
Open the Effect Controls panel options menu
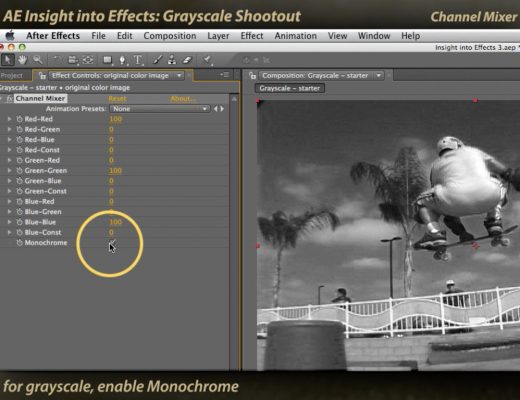pyautogui.click(x=225, y=75)
